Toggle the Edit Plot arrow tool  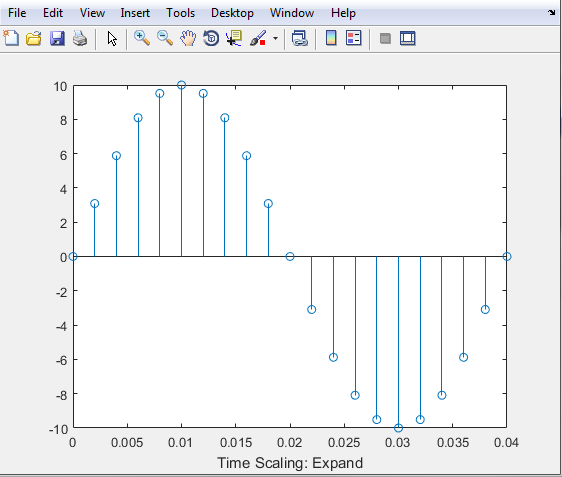pos(112,38)
